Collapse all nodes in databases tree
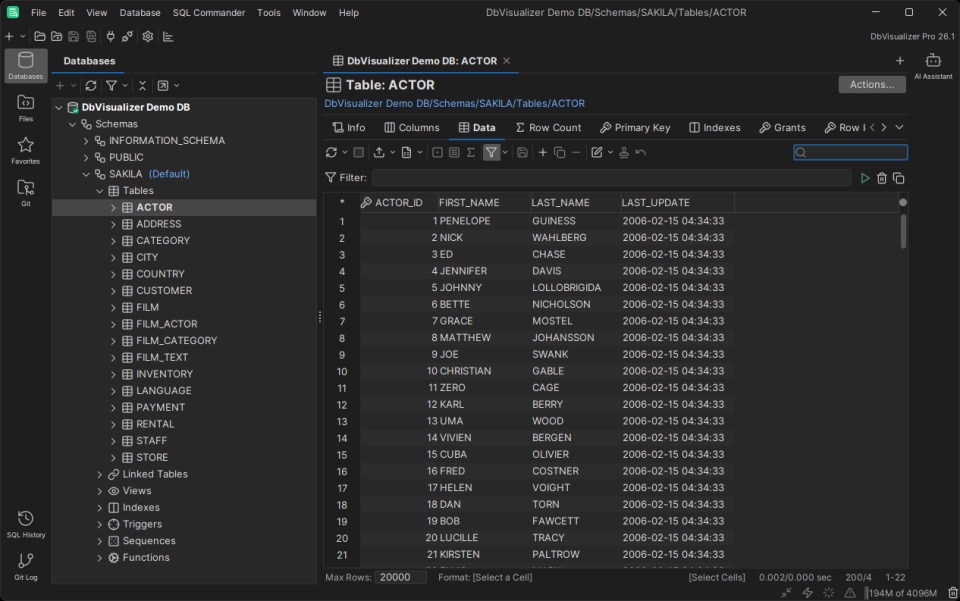Screen dimensions: 960x601 click(142, 86)
